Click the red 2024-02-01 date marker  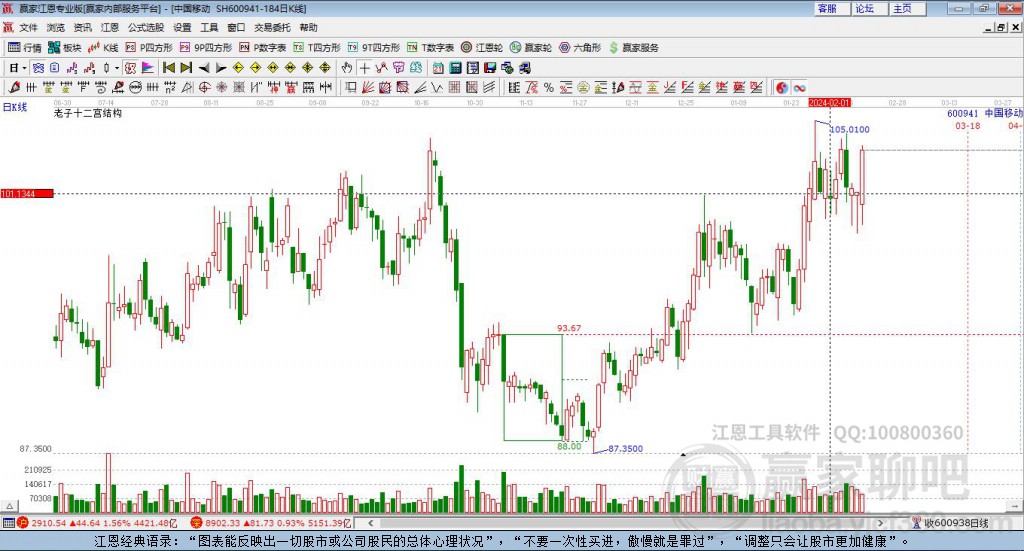click(x=829, y=102)
